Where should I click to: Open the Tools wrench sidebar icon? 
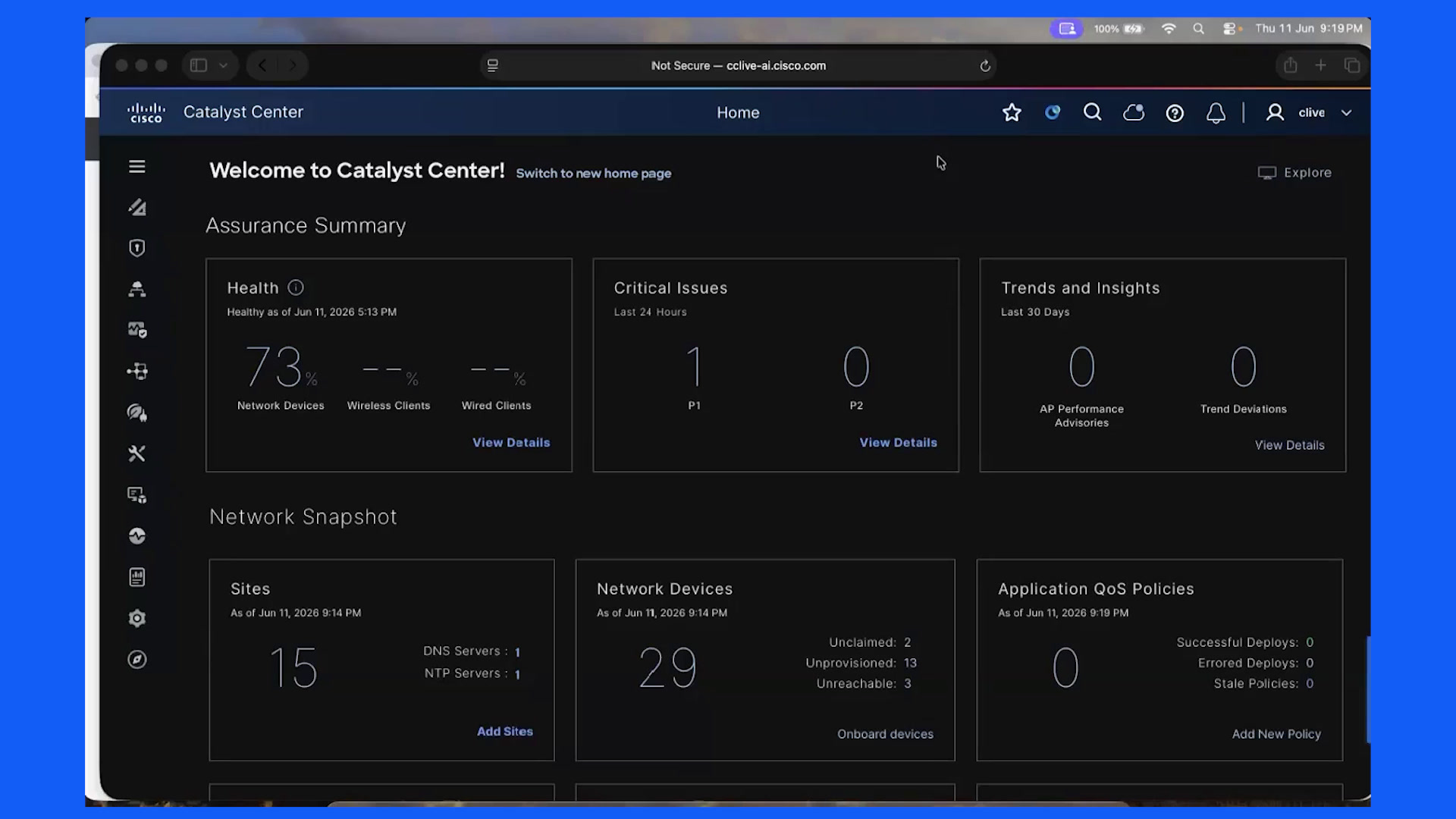pos(136,453)
